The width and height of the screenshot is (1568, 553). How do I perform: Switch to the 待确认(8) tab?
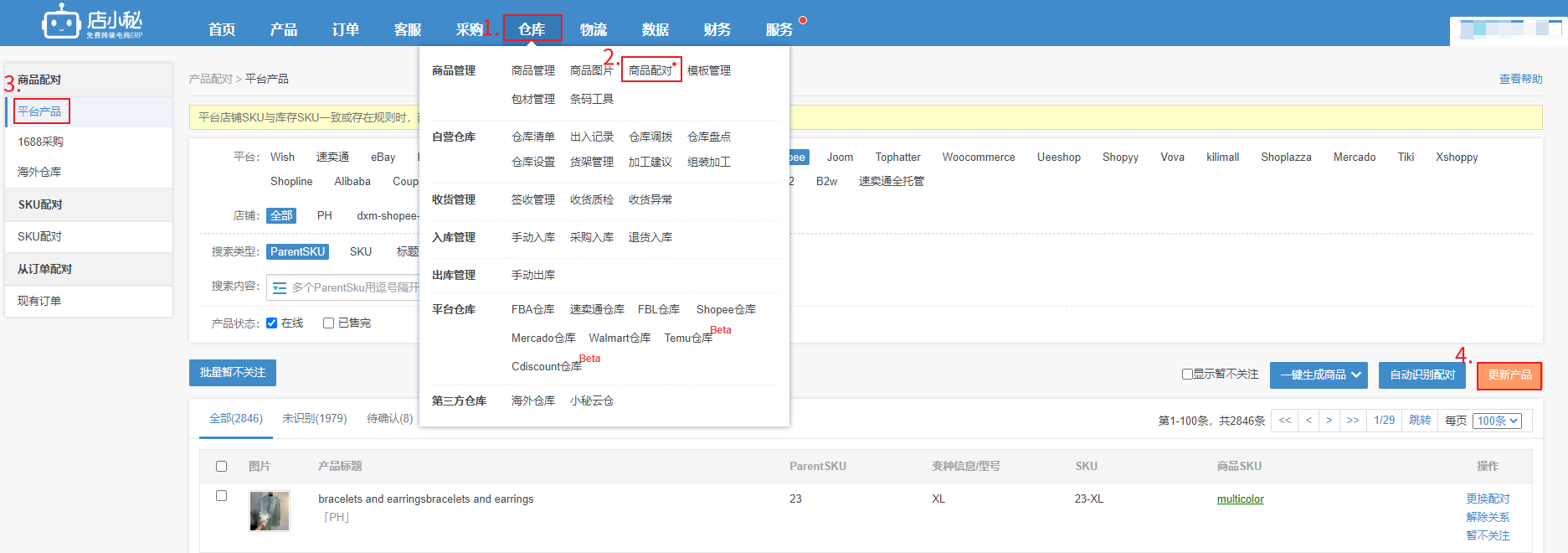(390, 418)
